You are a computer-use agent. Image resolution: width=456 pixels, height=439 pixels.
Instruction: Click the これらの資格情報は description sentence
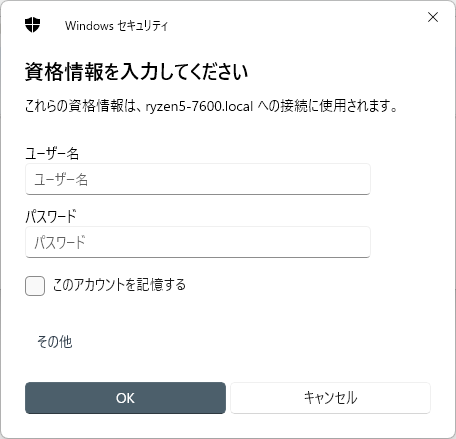pyautogui.click(x=211, y=106)
